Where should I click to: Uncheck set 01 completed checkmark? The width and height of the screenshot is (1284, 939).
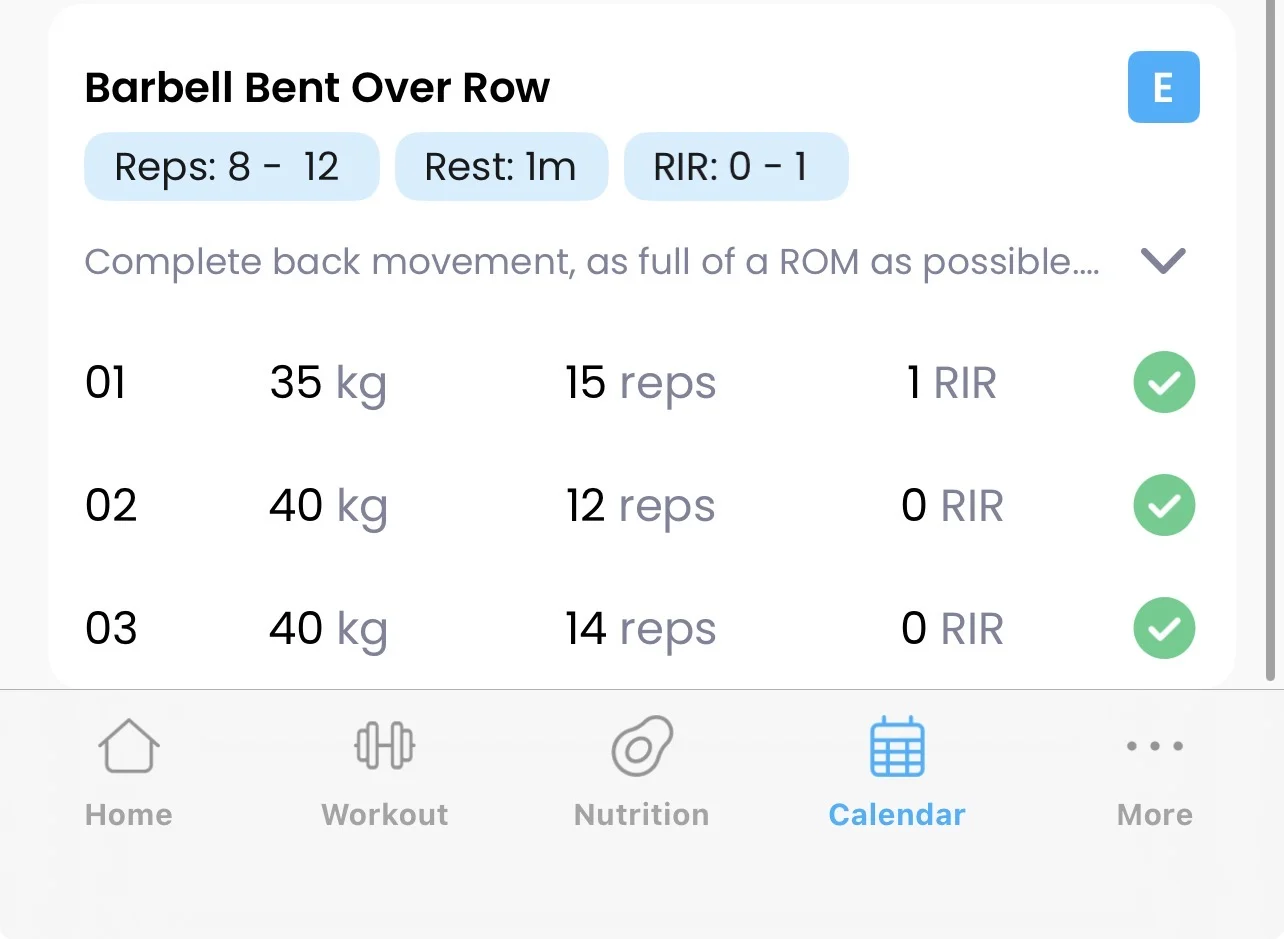1164,383
